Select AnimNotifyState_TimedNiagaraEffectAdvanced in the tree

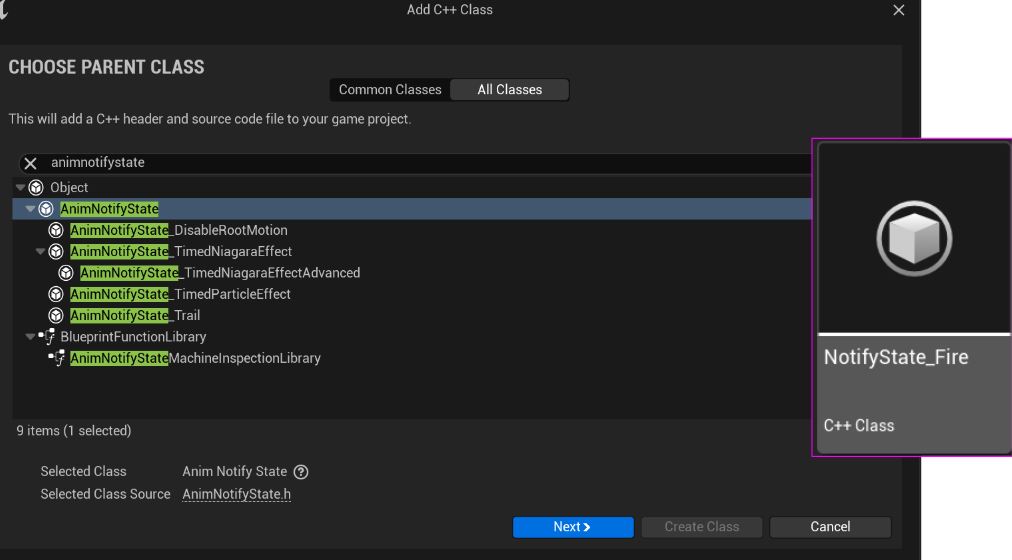[220, 273]
